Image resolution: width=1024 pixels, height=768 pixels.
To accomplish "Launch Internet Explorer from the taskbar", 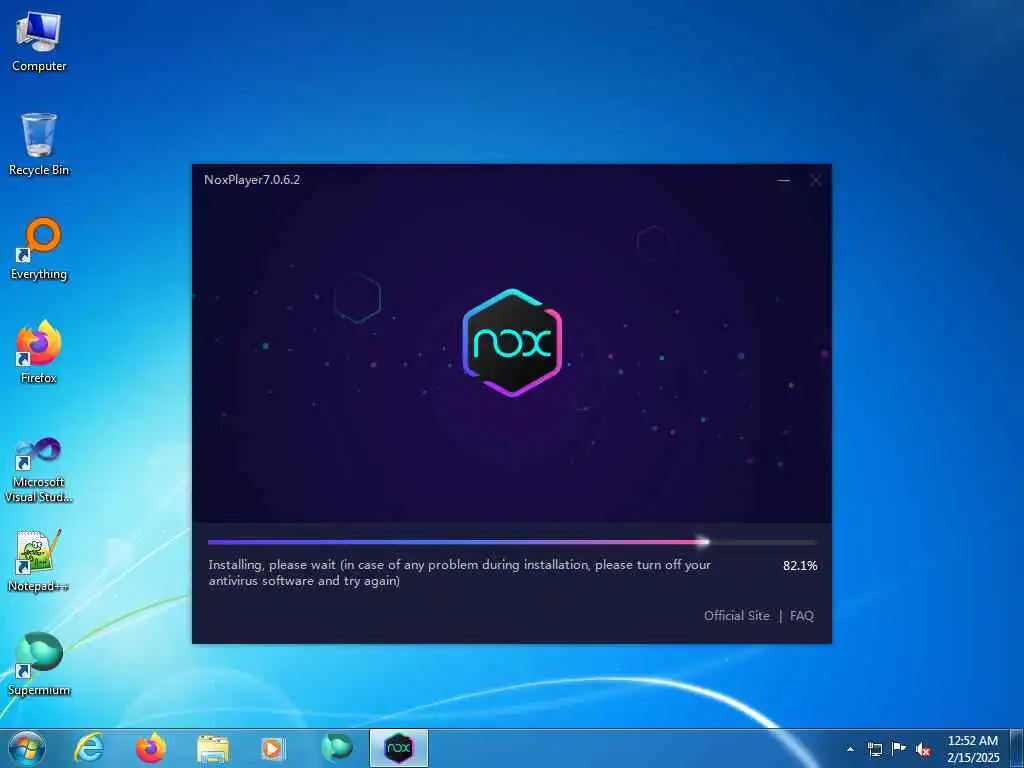I will click(89, 748).
